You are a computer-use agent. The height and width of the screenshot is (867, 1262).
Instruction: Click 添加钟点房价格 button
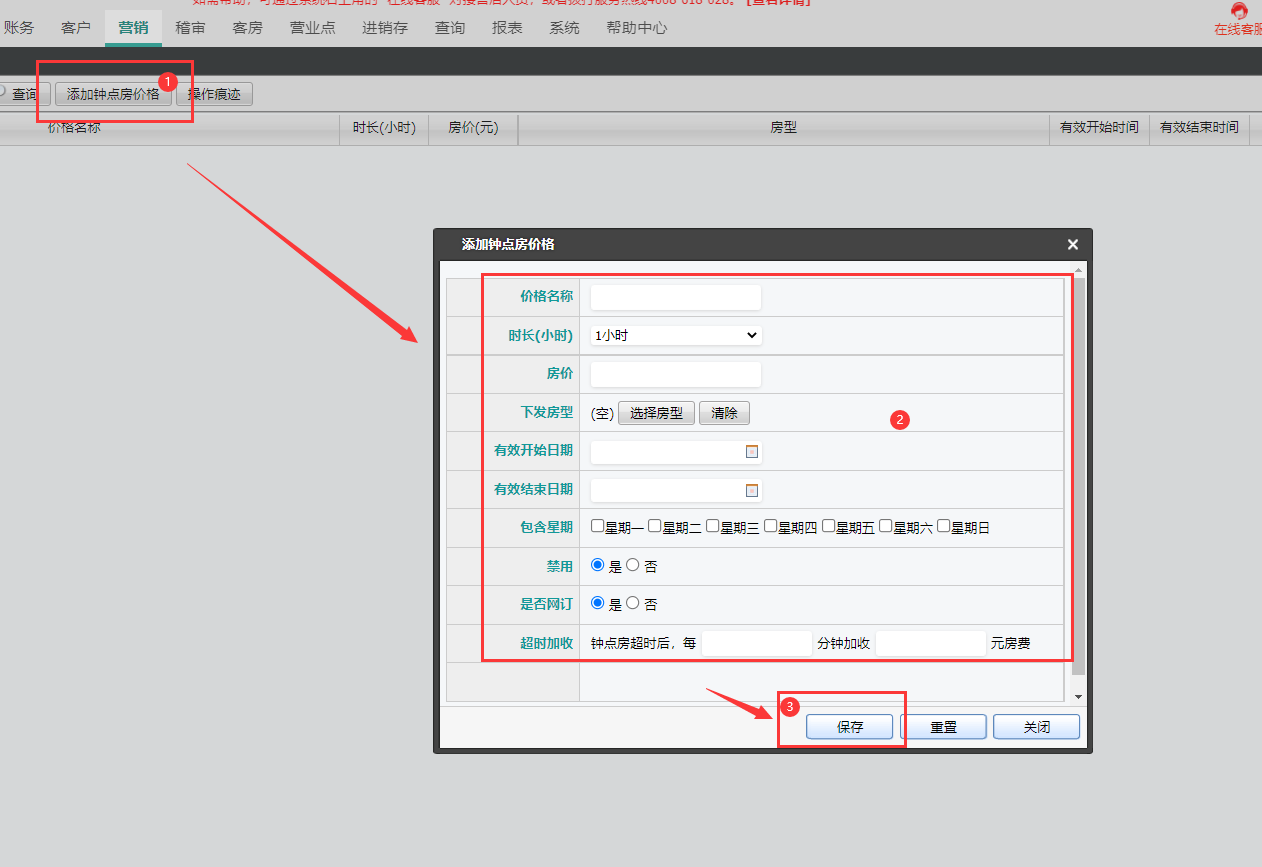tap(113, 94)
